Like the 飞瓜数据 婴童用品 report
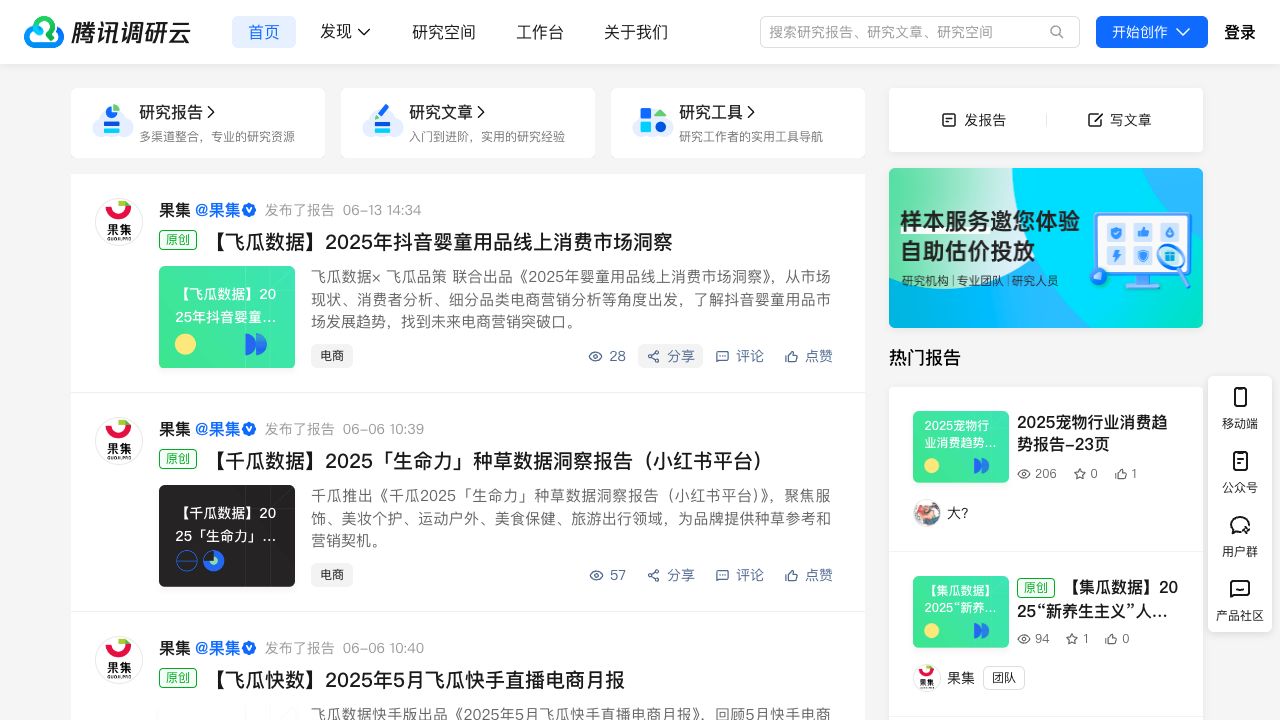Image resolution: width=1280 pixels, height=720 pixels. click(809, 356)
